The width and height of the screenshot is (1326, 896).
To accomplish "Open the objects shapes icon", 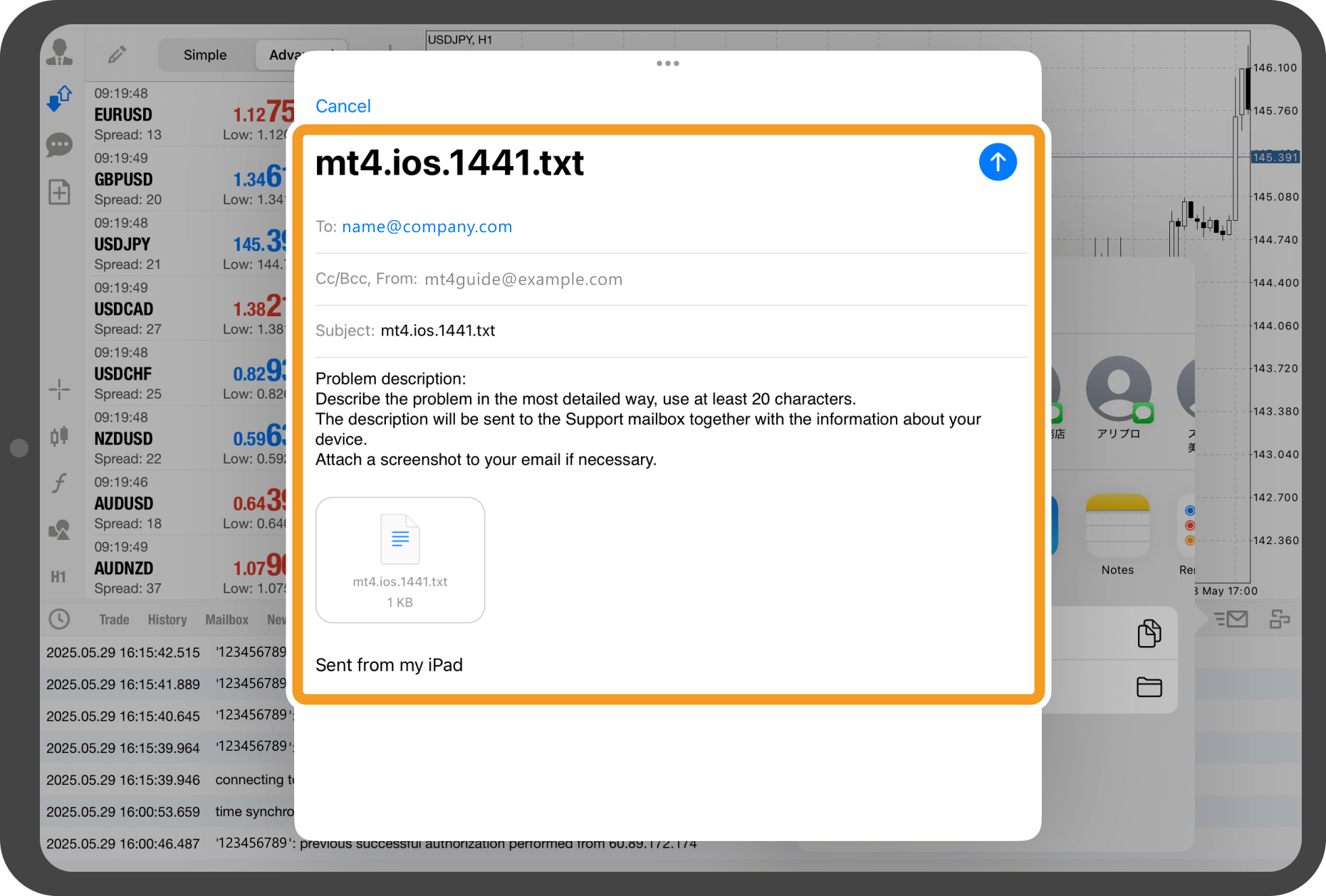I will 59,530.
